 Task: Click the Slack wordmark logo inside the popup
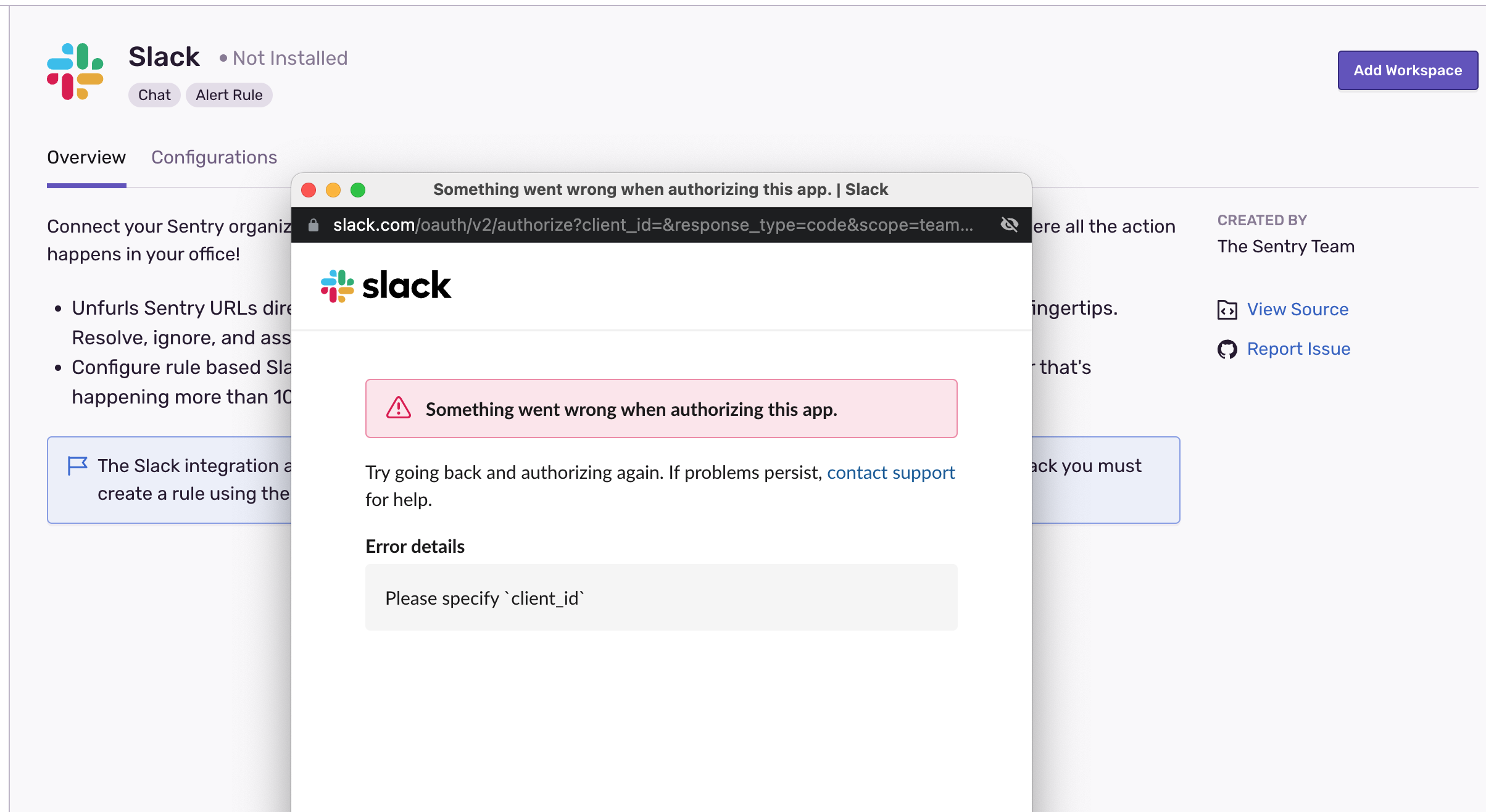(x=386, y=285)
